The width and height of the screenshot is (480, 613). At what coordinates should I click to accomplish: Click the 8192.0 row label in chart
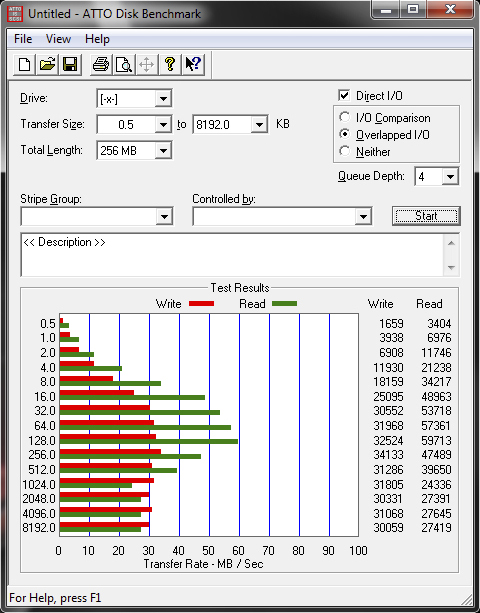(39, 528)
